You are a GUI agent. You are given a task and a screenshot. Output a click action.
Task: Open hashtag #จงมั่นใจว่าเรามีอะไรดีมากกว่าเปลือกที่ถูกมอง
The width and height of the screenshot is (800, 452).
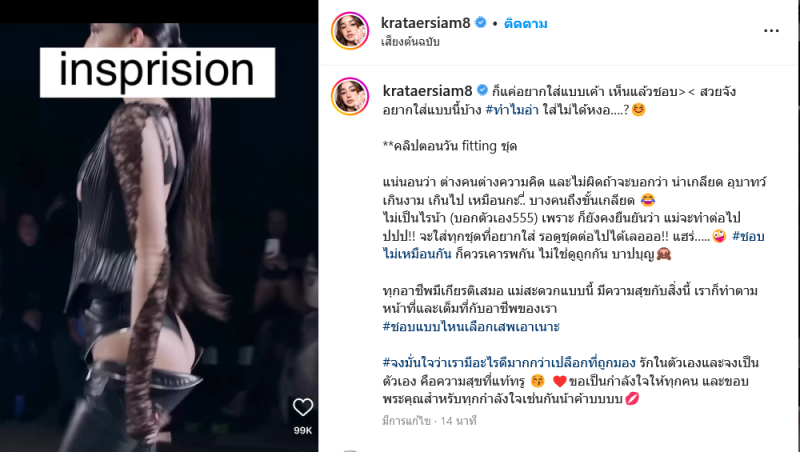(509, 363)
